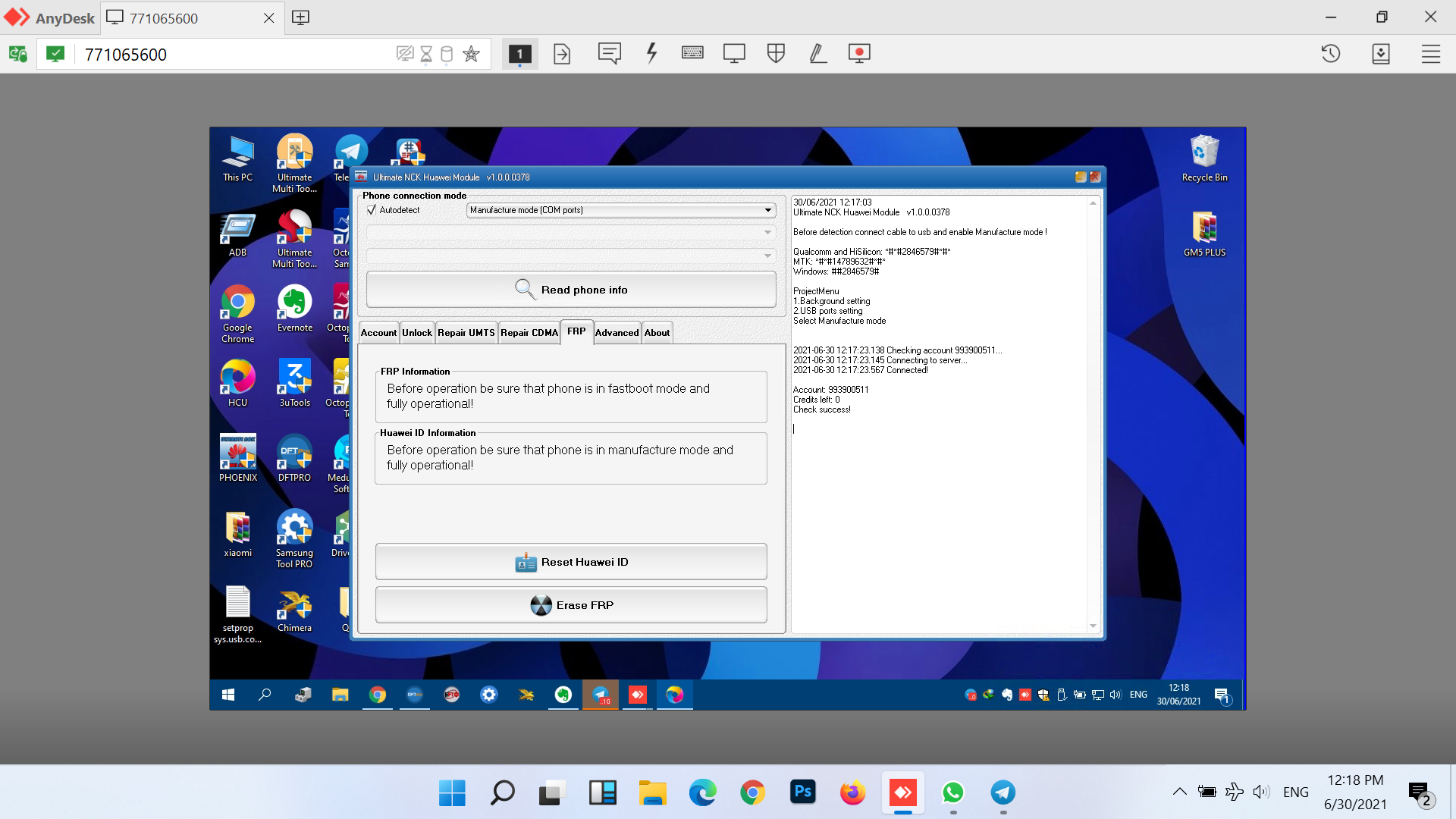
Task: Open the AnyDesk hamburger main menu
Action: click(1431, 54)
